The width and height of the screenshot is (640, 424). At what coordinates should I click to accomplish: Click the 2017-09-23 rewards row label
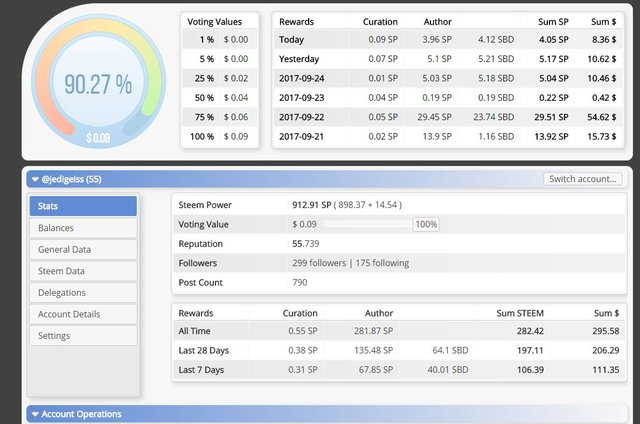[x=302, y=98]
